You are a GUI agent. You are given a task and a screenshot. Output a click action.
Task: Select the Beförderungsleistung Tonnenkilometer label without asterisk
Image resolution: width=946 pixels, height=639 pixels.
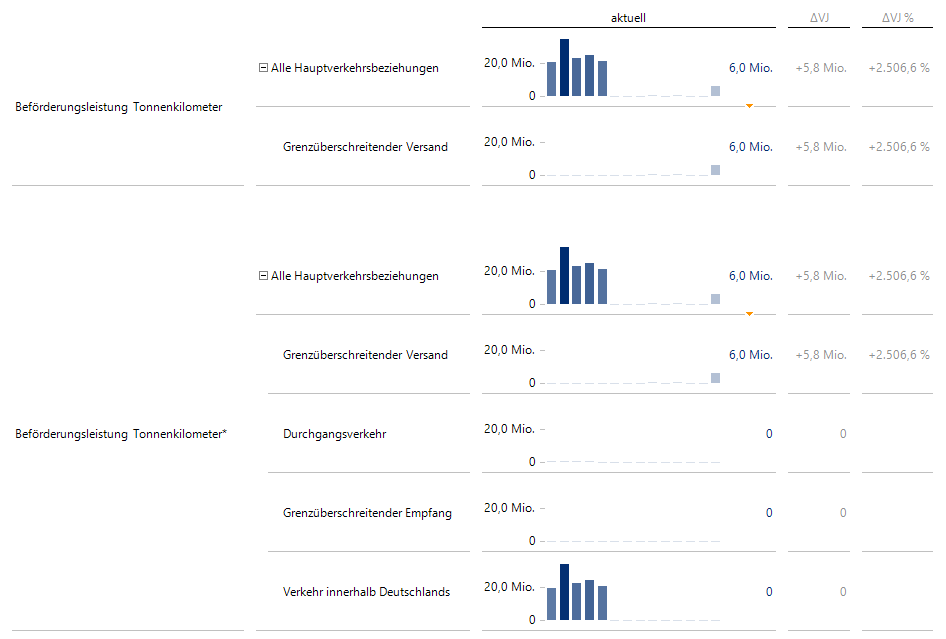click(x=119, y=107)
